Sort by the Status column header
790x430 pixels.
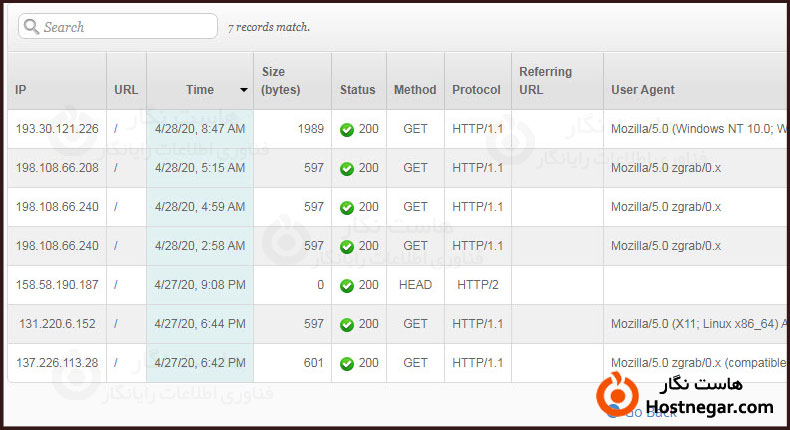357,90
